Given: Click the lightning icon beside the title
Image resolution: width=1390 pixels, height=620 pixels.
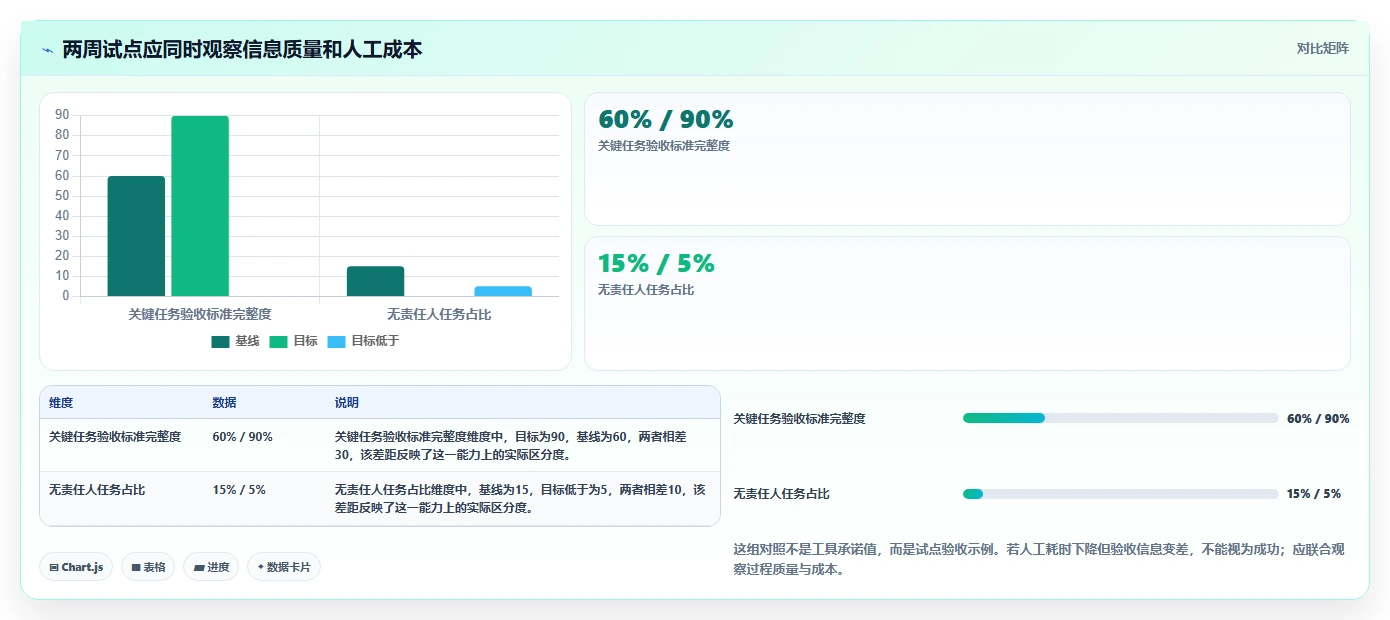Looking at the screenshot, I should click(x=47, y=49).
